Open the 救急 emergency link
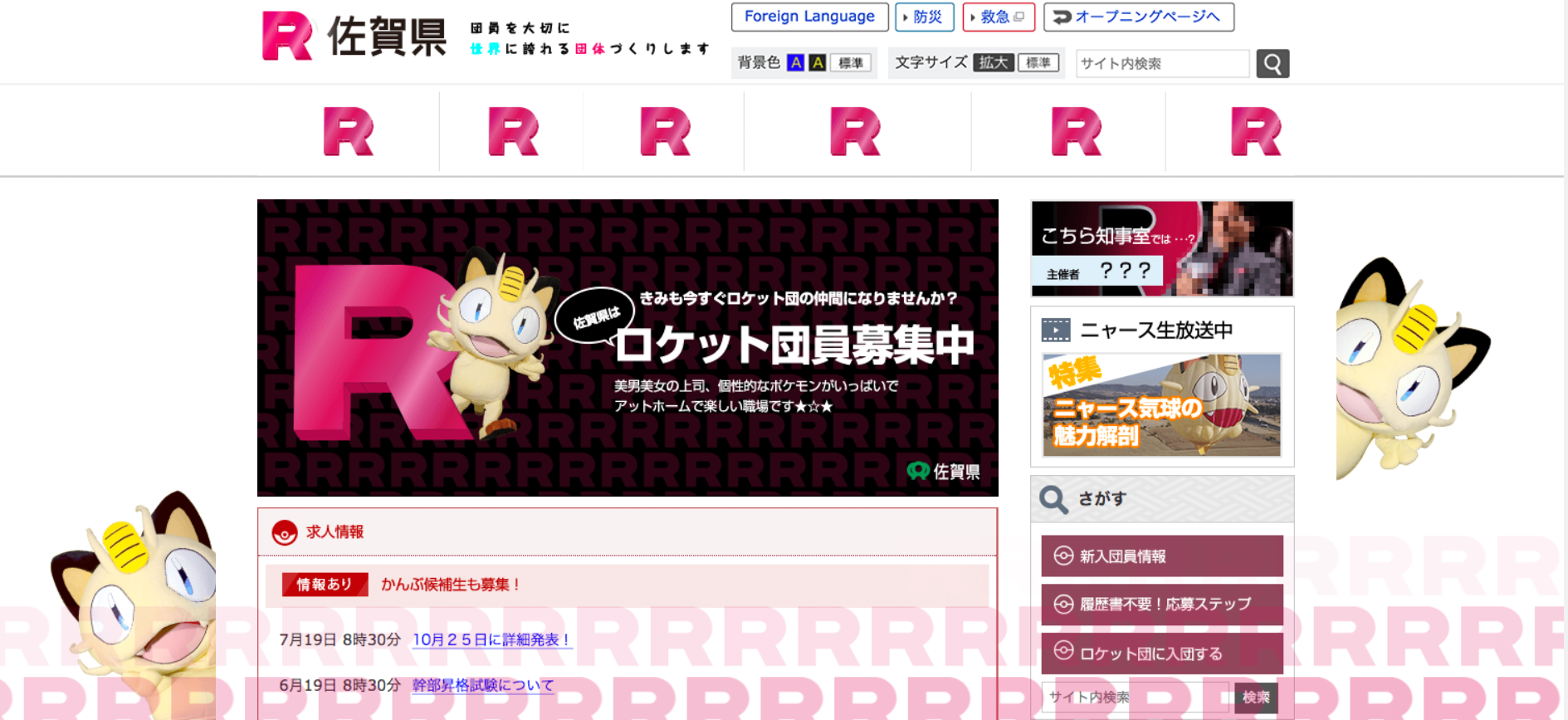1568x720 pixels. (999, 17)
